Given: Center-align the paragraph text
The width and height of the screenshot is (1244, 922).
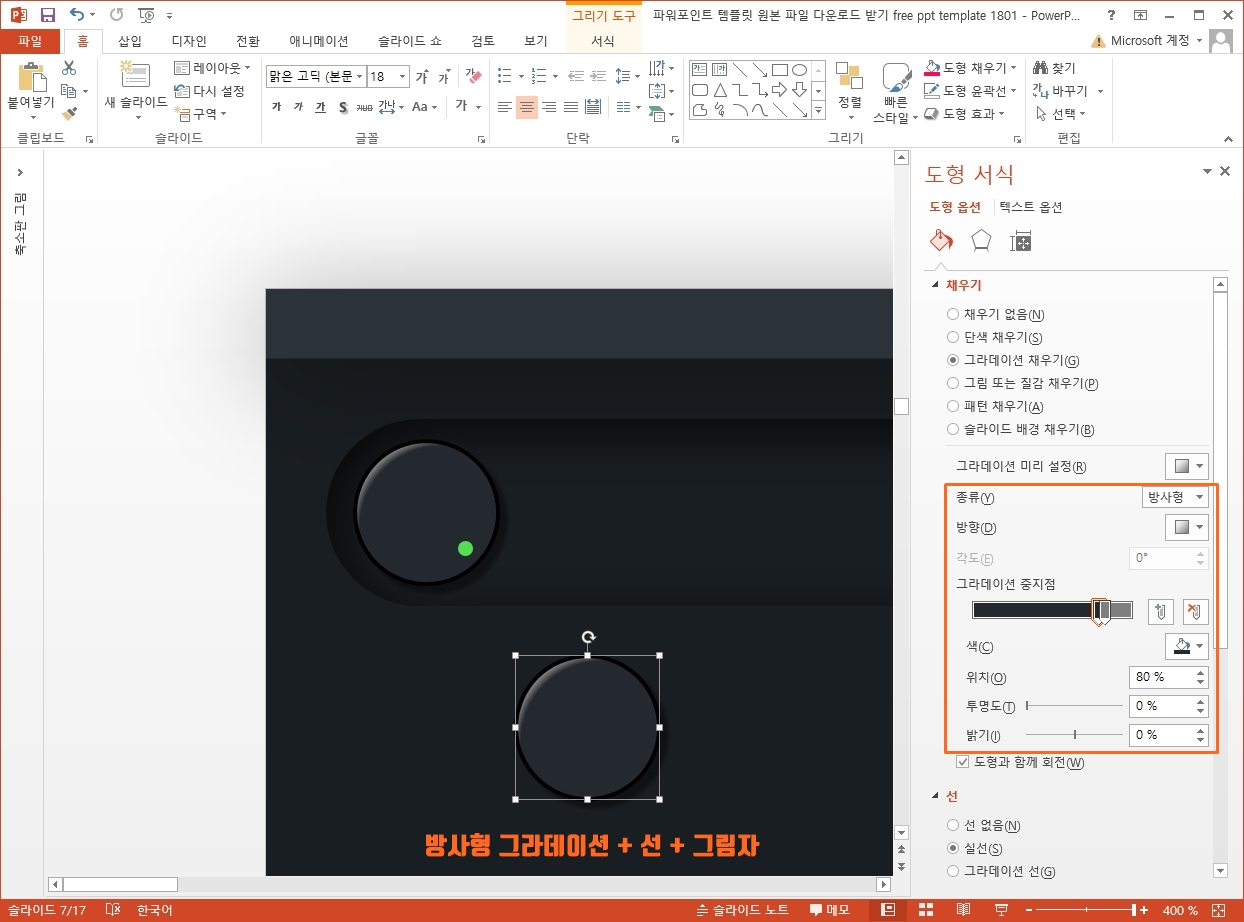Looking at the screenshot, I should [x=526, y=107].
